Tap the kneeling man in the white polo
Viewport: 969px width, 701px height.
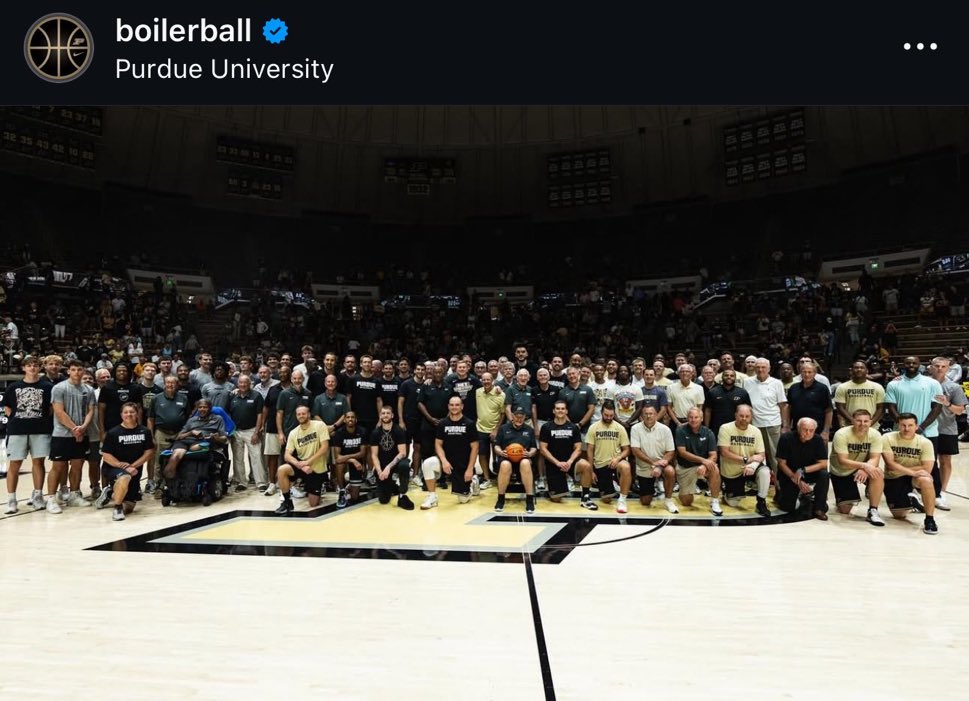coord(653,457)
